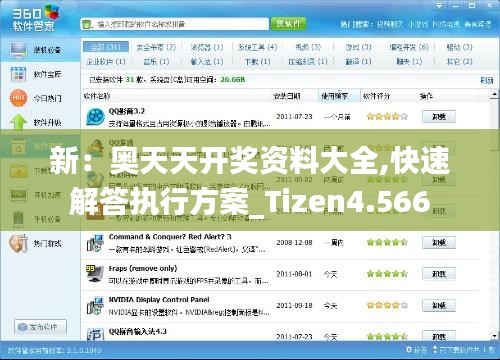Open the orange HOT 今日热门 icon

[x=18, y=98]
